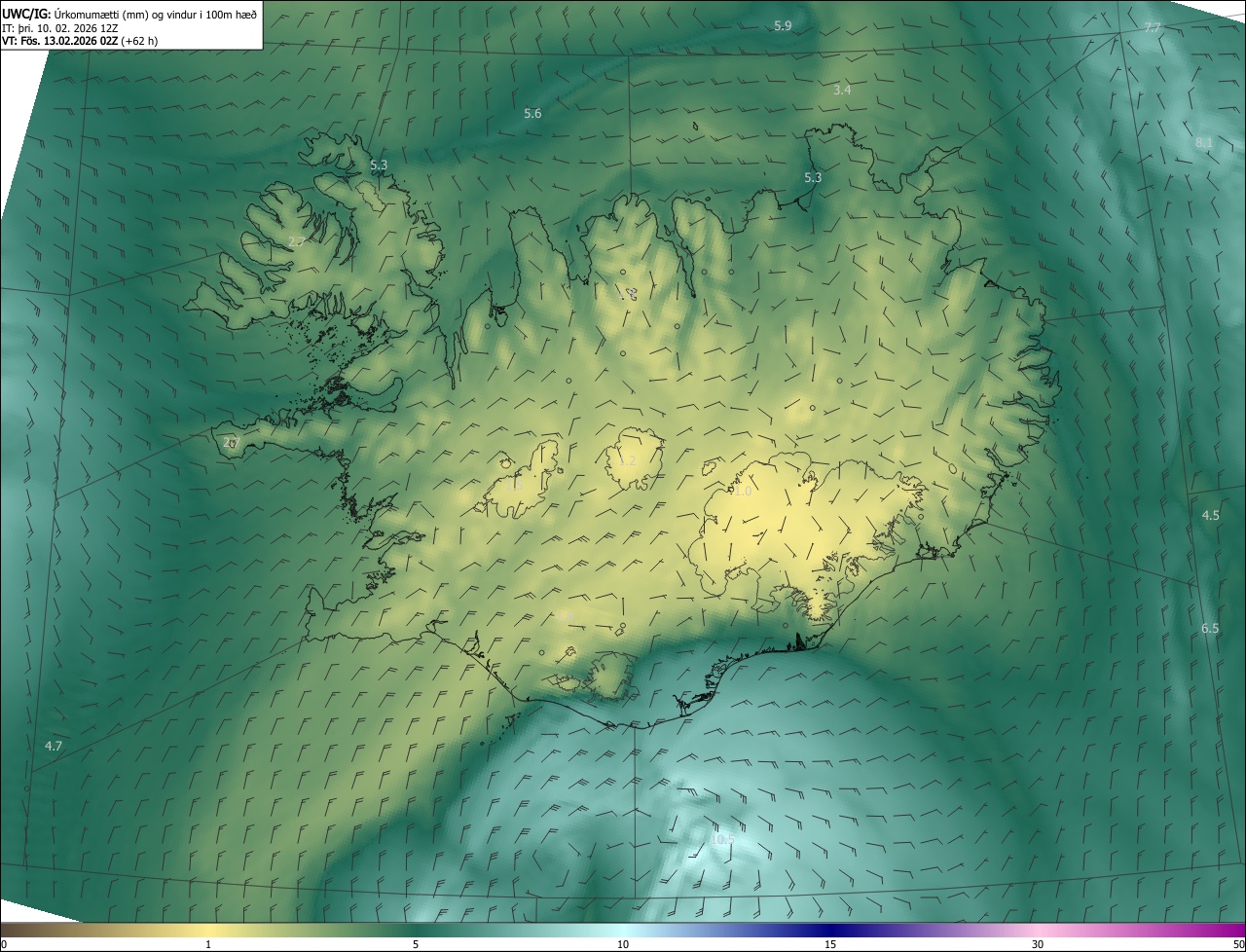Screen dimensions: 1246x952
Task: Click the 4.5 value label
Action: point(1210,515)
